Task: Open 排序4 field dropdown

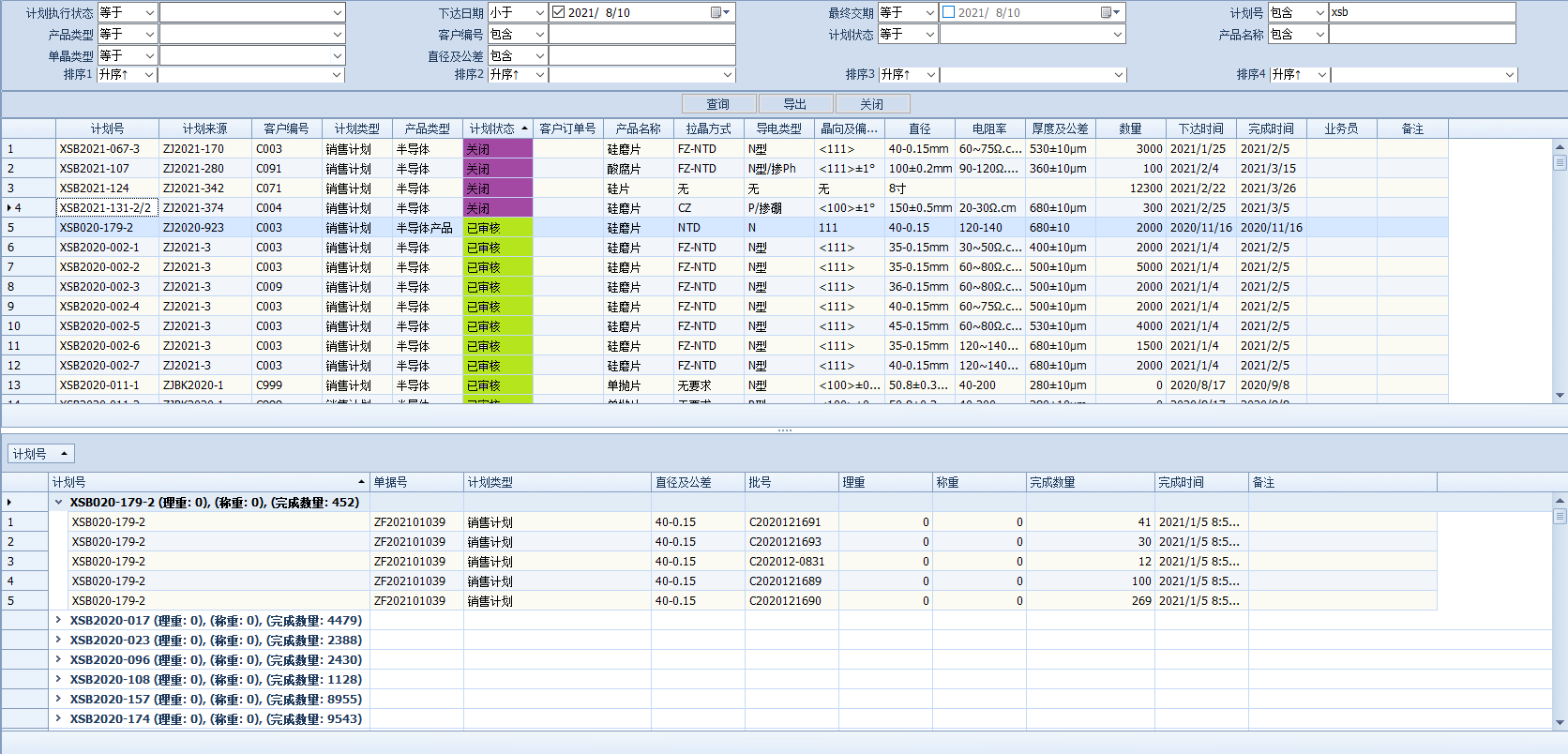Action: coord(1510,74)
